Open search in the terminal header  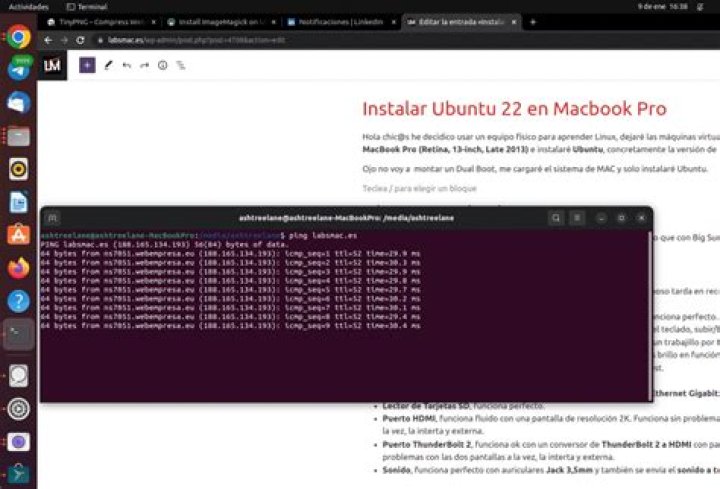point(556,218)
